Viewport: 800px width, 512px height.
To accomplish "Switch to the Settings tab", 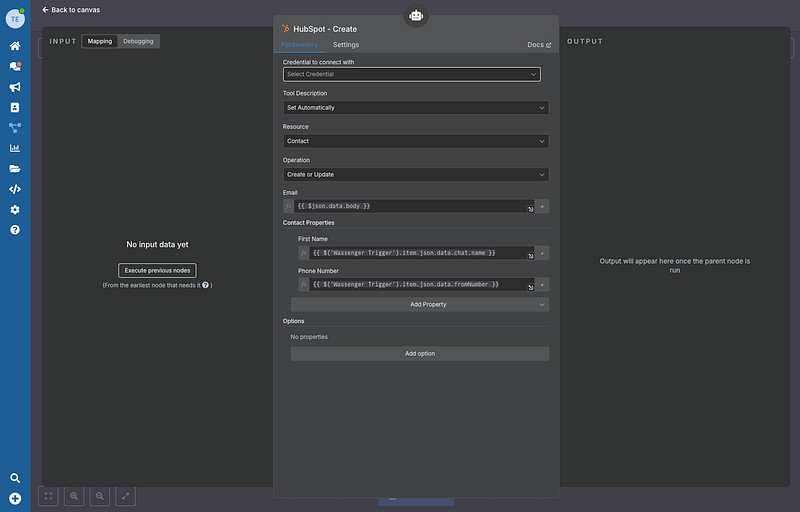I will [x=346, y=45].
